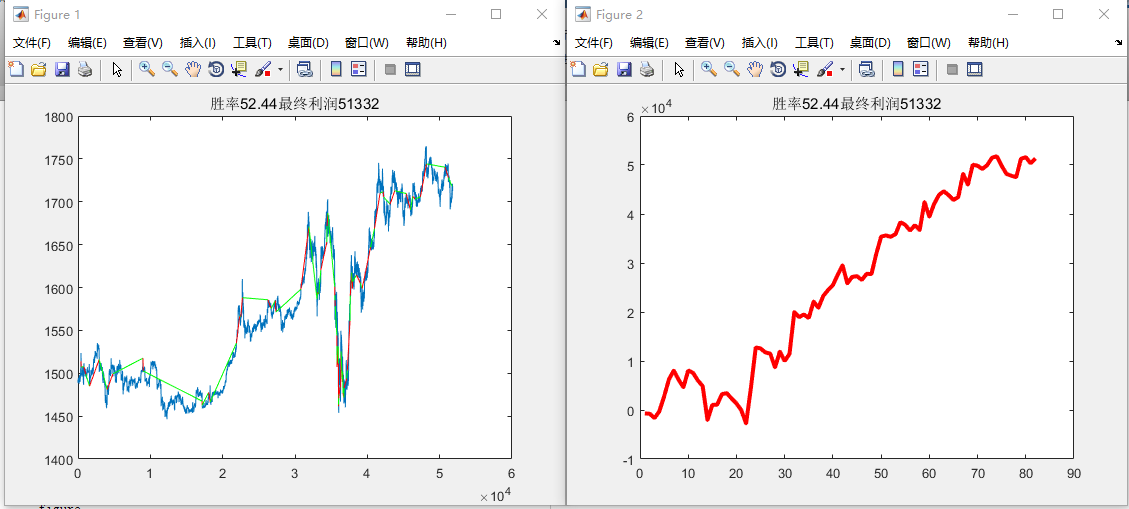
Task: Open 工具(T) menu in Figure 2
Action: [814, 42]
